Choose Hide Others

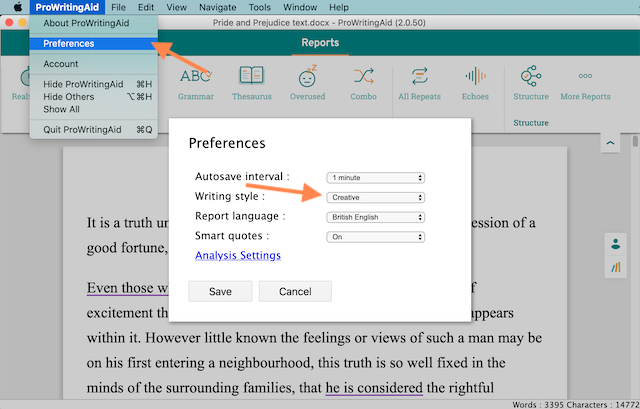93,97
